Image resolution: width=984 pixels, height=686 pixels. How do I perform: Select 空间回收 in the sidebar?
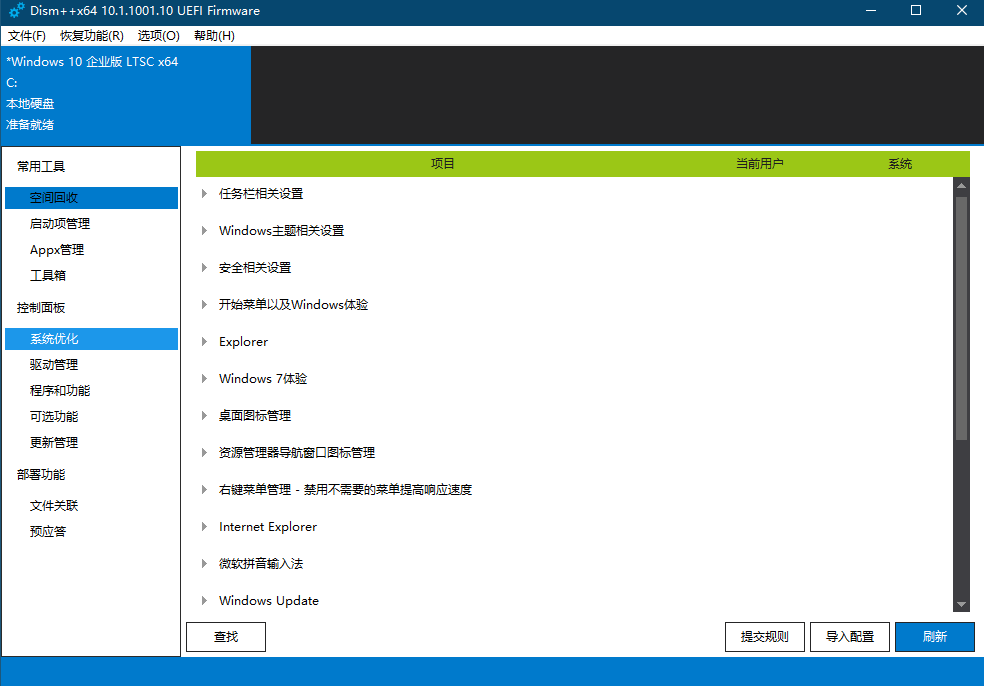tap(91, 198)
